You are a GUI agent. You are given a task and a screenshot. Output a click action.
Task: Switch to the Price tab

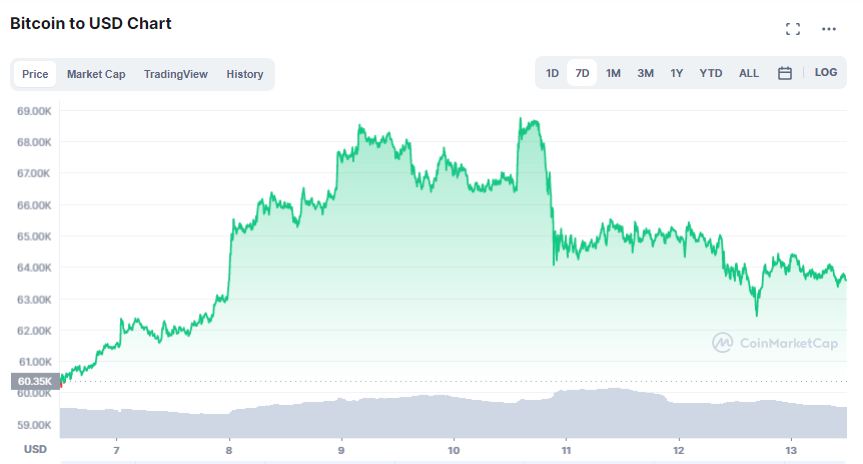[35, 74]
